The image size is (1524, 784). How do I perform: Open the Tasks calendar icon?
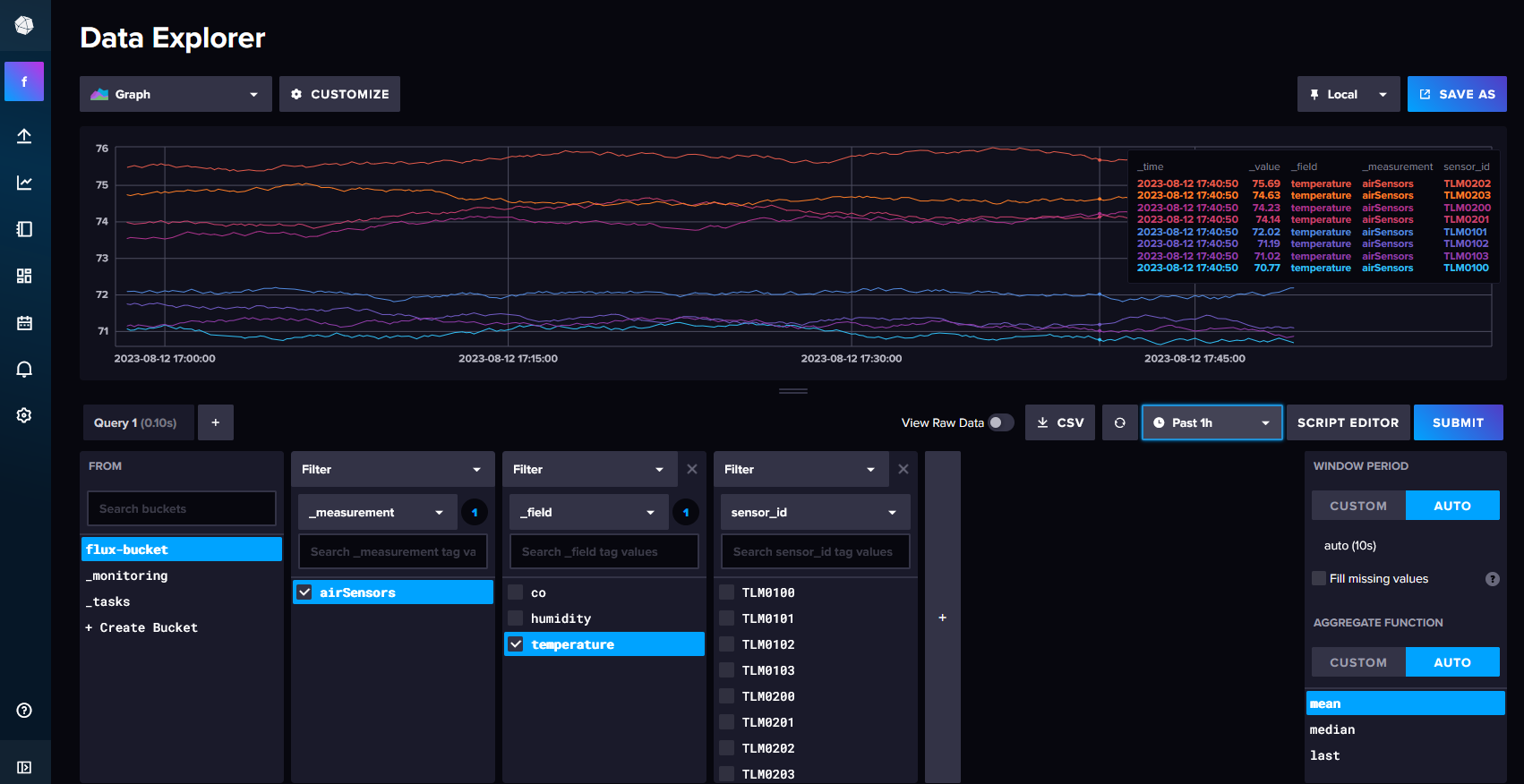24,322
